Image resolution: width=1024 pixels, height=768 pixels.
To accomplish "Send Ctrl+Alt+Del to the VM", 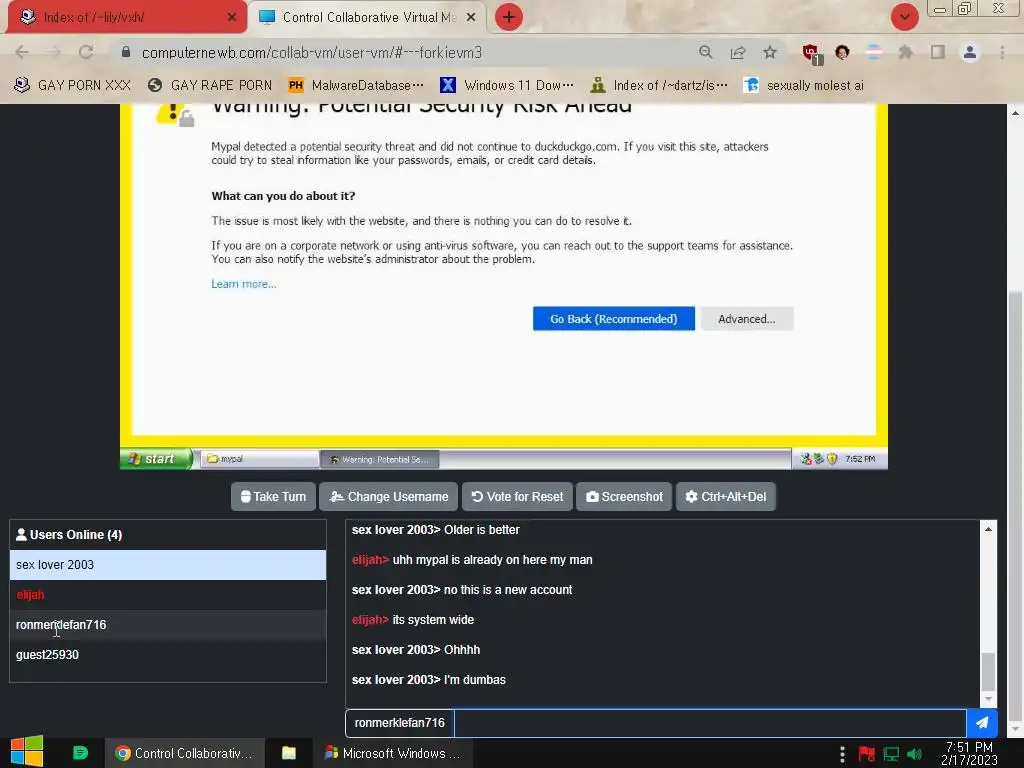I will [726, 496].
